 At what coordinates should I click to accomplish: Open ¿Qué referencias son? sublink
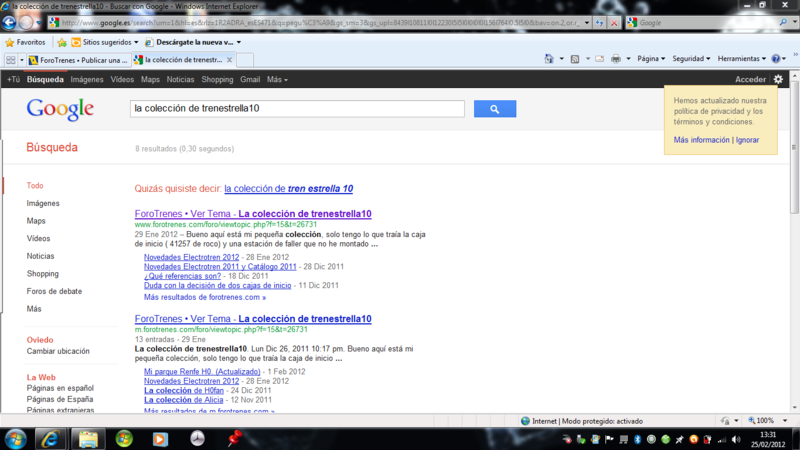[x=182, y=276]
